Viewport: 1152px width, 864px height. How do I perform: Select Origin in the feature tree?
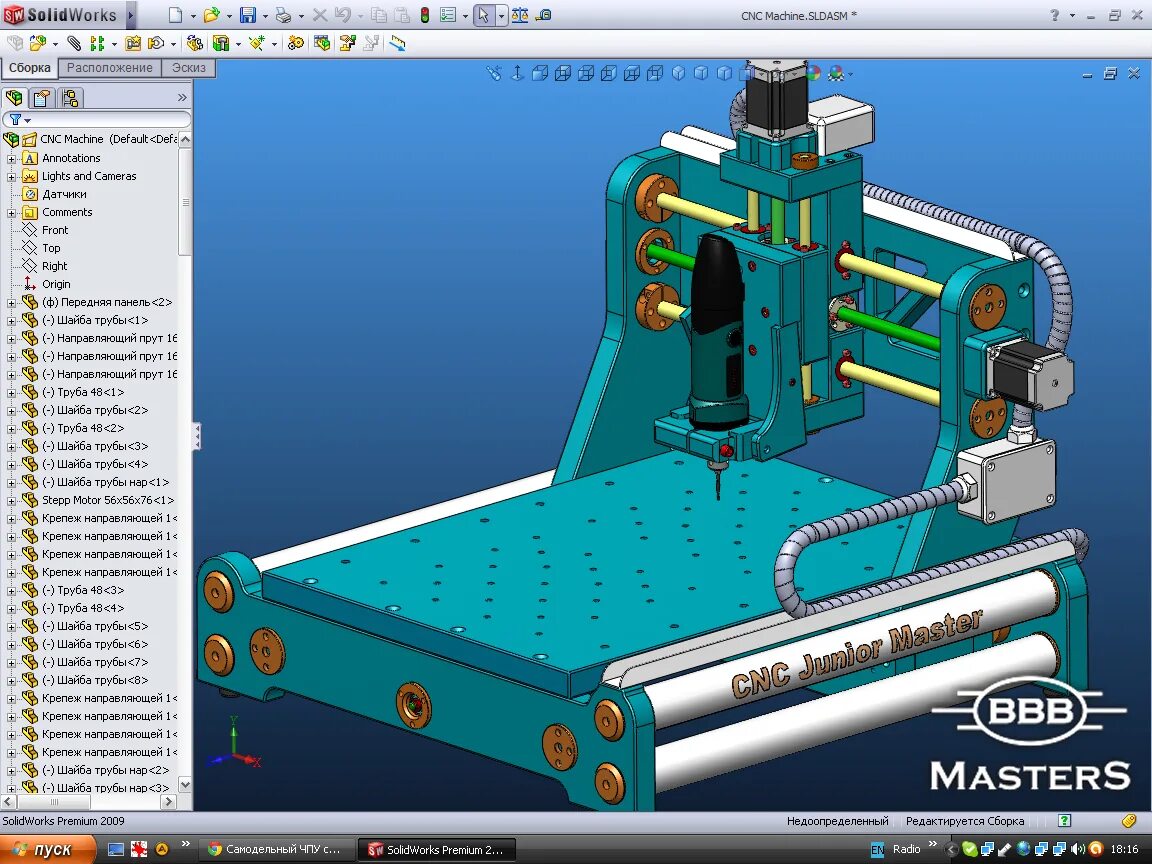coord(56,284)
